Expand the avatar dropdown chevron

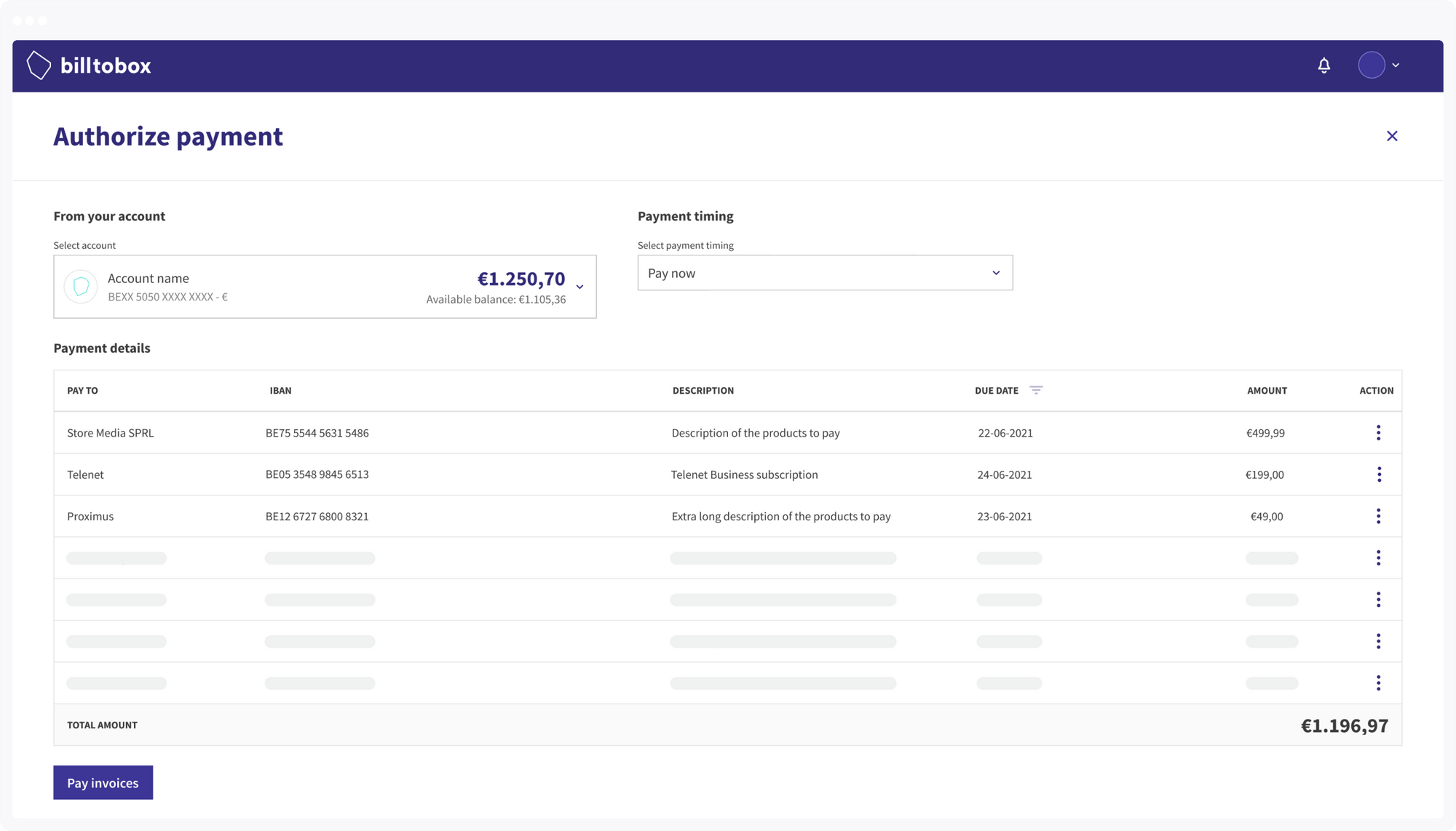point(1396,65)
